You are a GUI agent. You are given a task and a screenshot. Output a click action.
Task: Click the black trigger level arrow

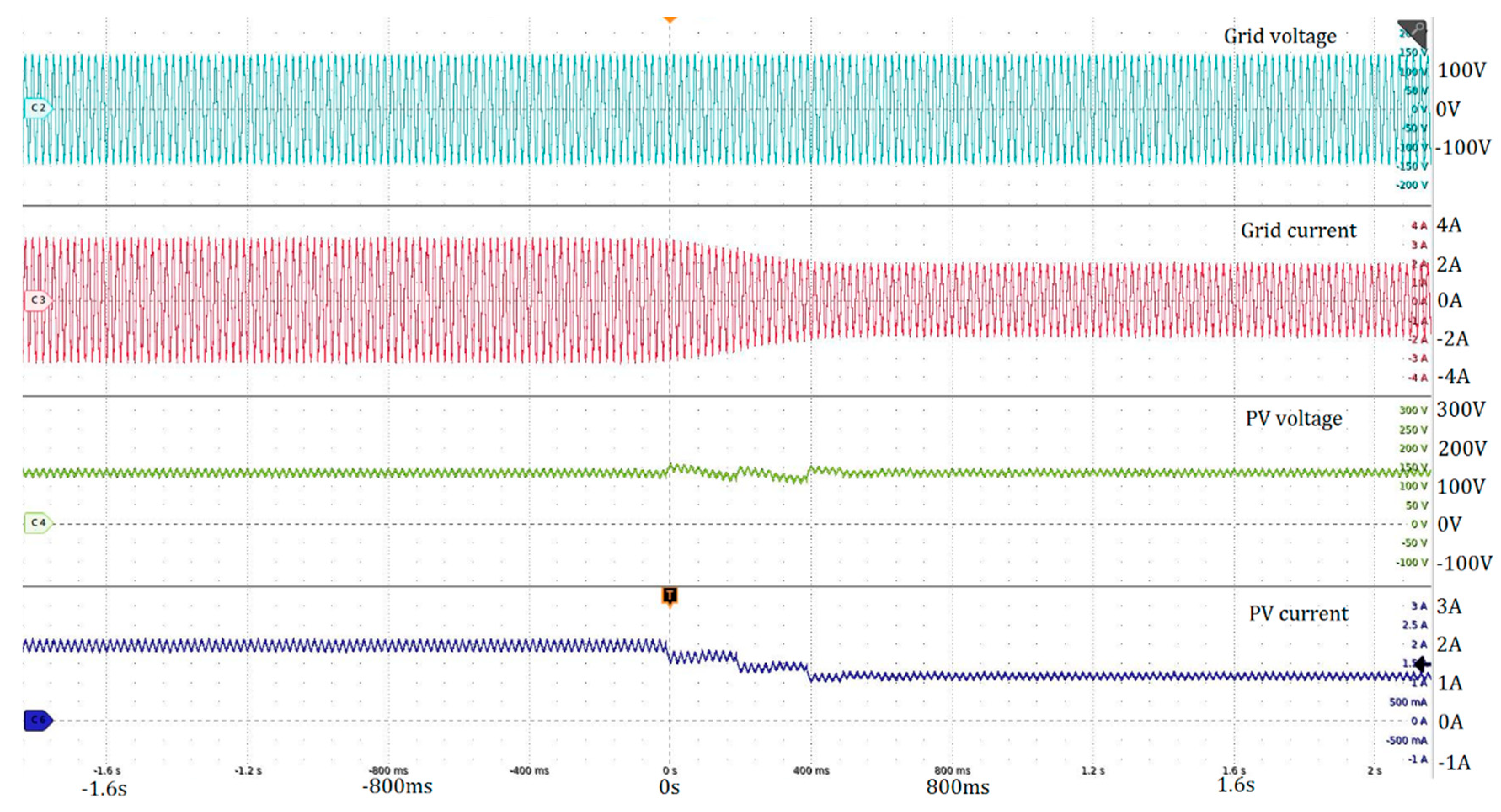pos(1422,663)
